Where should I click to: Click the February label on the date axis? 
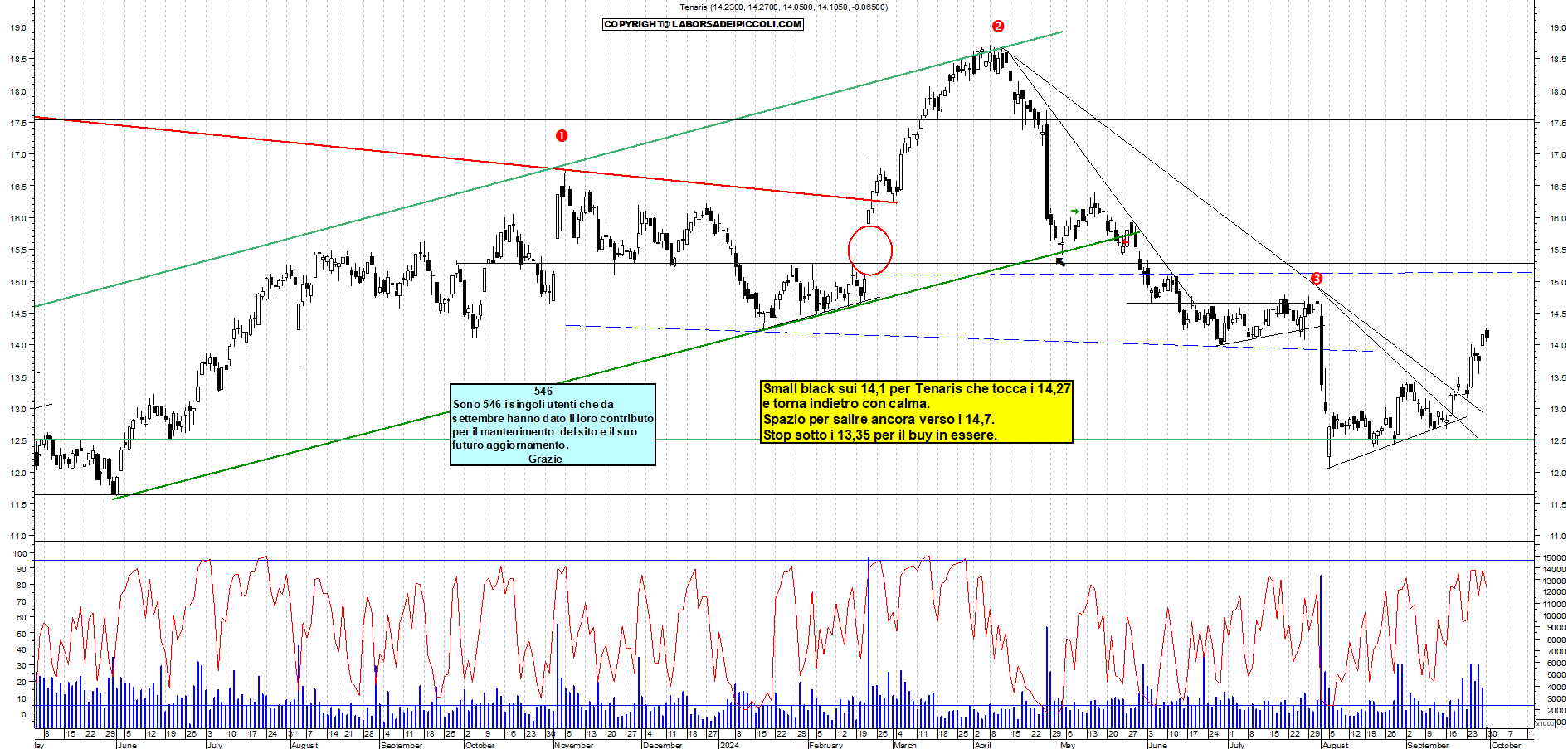(x=825, y=745)
